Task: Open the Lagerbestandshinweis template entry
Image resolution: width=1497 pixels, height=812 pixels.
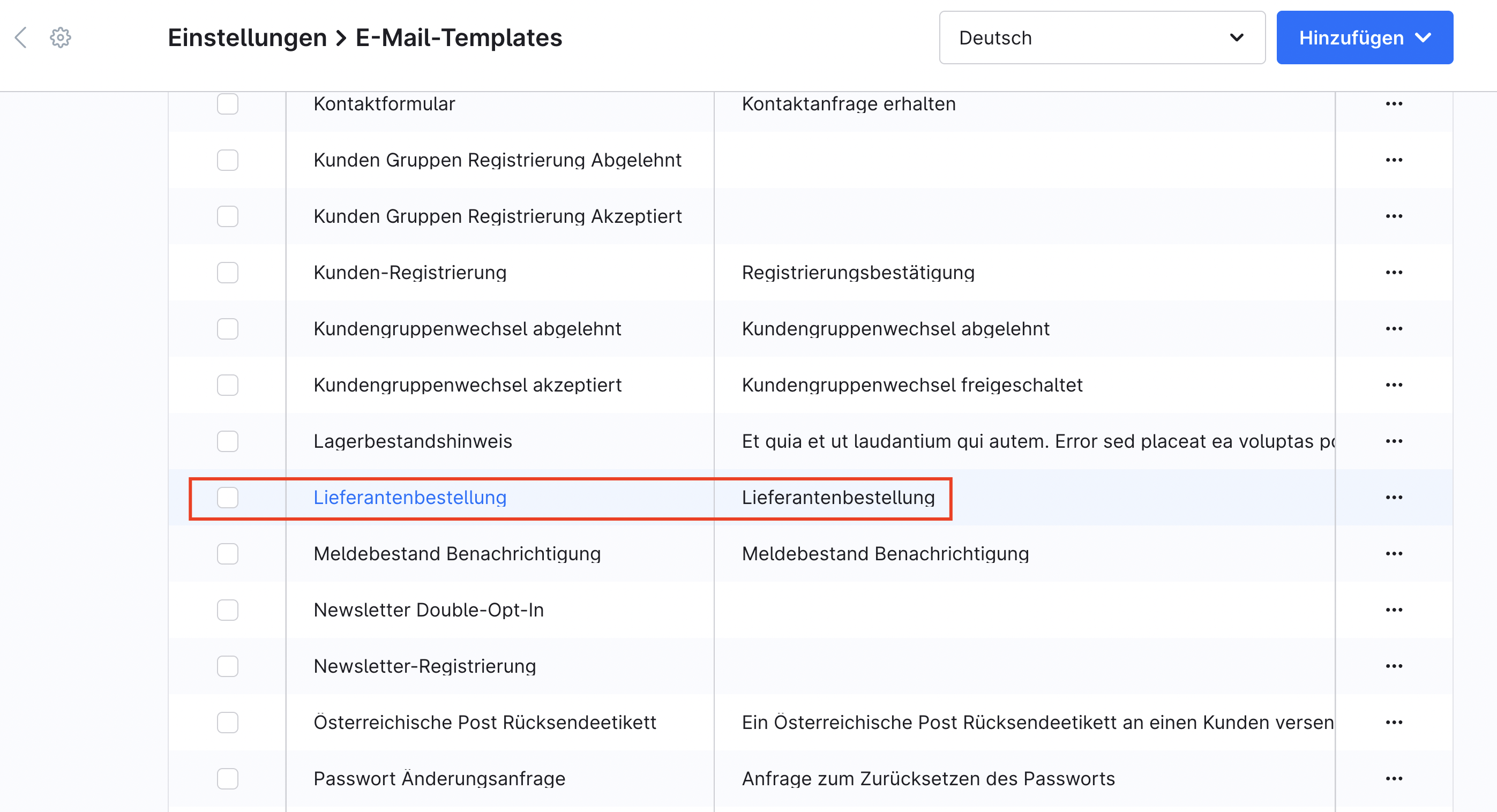Action: pyautogui.click(x=413, y=441)
